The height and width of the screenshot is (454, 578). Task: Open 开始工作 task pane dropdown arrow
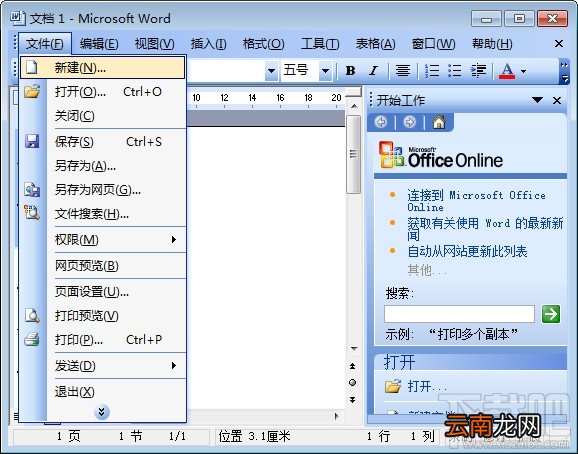tap(537, 100)
